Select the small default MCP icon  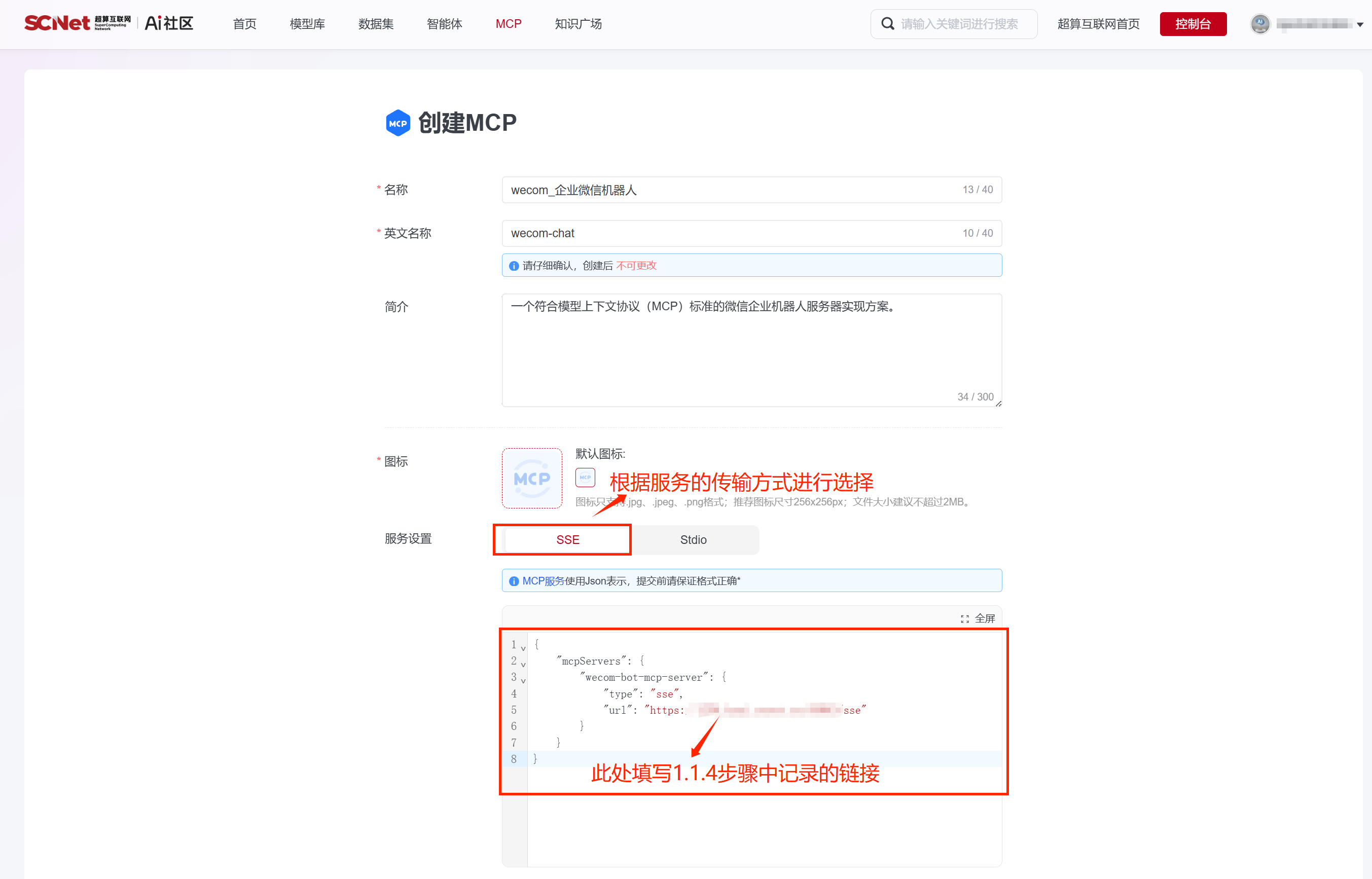click(x=585, y=477)
